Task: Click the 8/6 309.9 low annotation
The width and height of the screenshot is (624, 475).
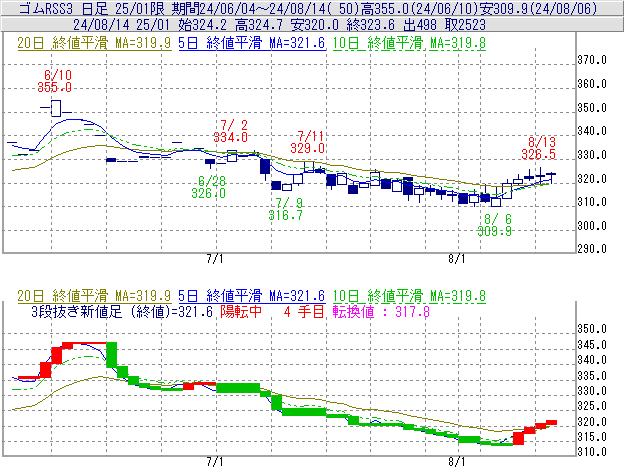Action: click(x=495, y=225)
